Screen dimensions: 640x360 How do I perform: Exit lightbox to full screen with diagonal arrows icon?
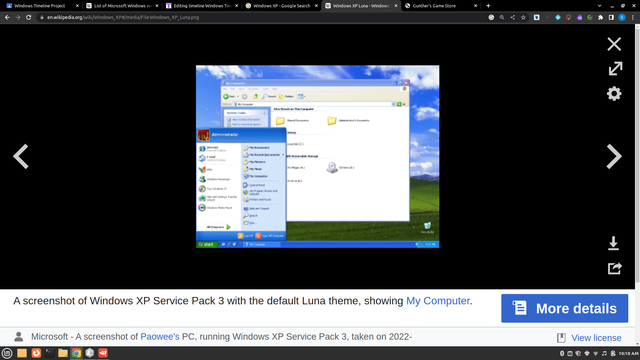pyautogui.click(x=615, y=69)
